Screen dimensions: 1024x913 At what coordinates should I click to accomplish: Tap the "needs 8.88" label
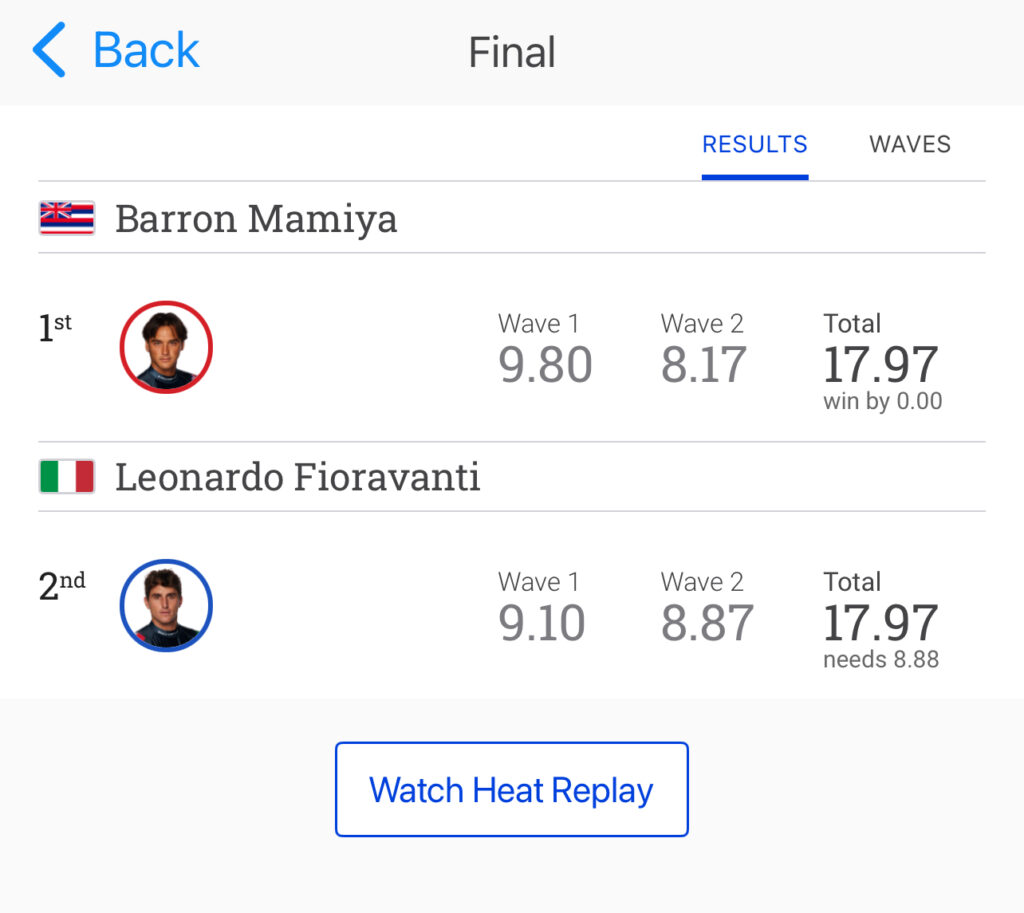[881, 660]
